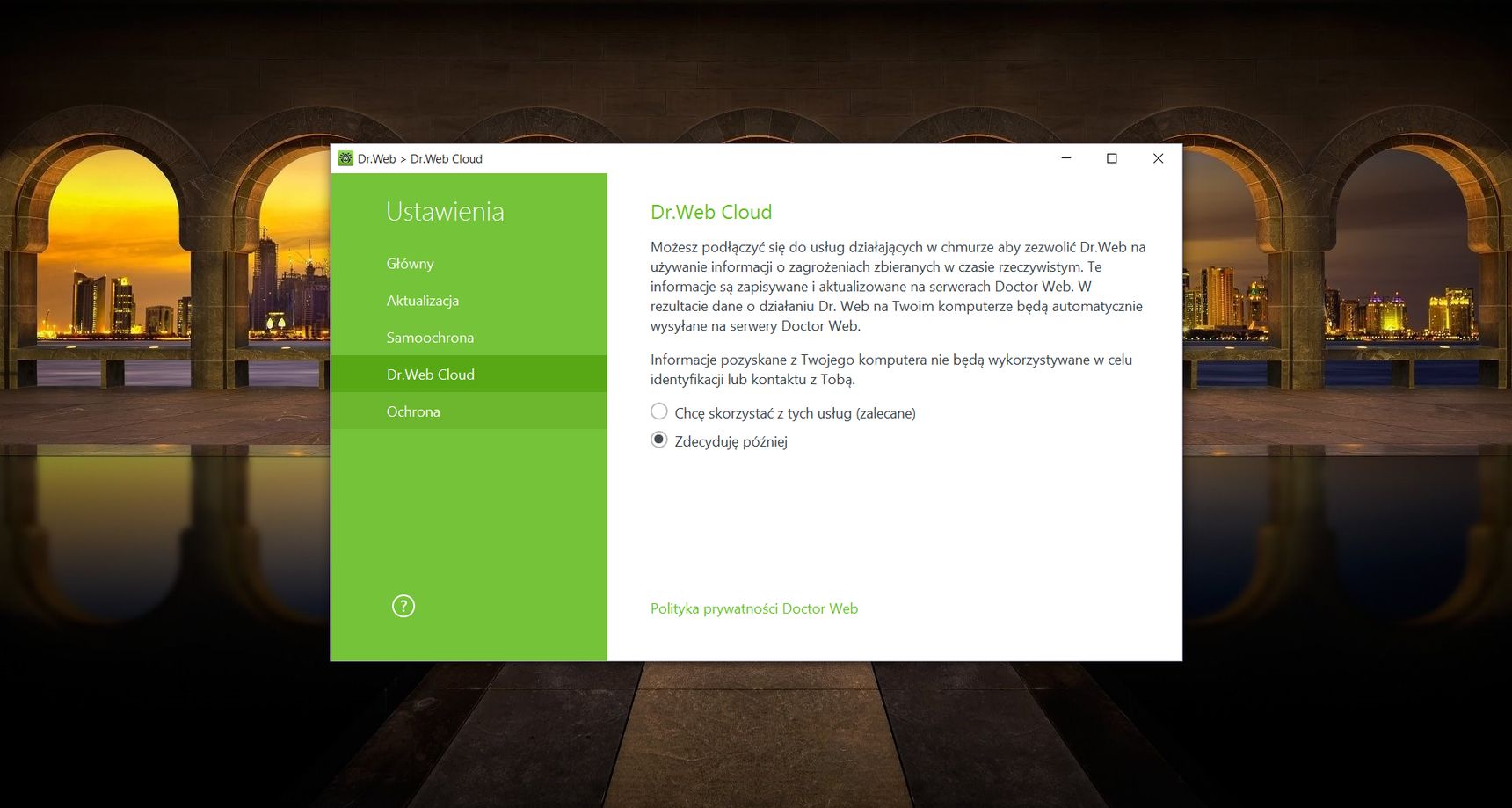
Task: Minimize the Dr.Web settings window
Action: pos(1066,158)
